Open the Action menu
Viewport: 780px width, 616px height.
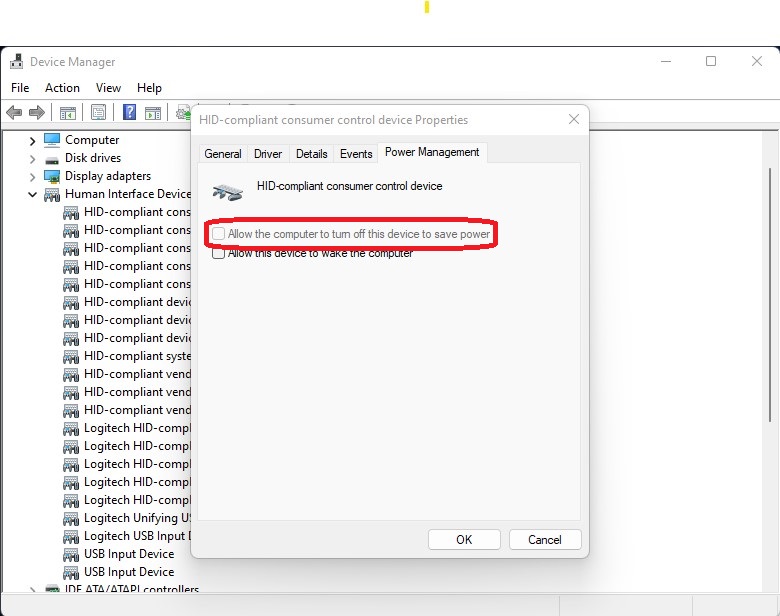click(x=62, y=88)
